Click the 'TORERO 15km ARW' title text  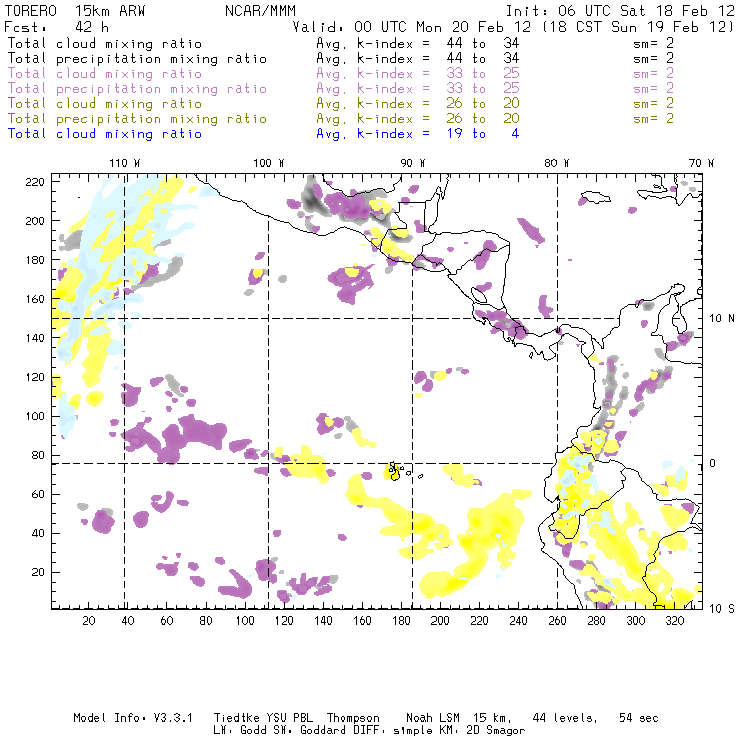coord(75,11)
